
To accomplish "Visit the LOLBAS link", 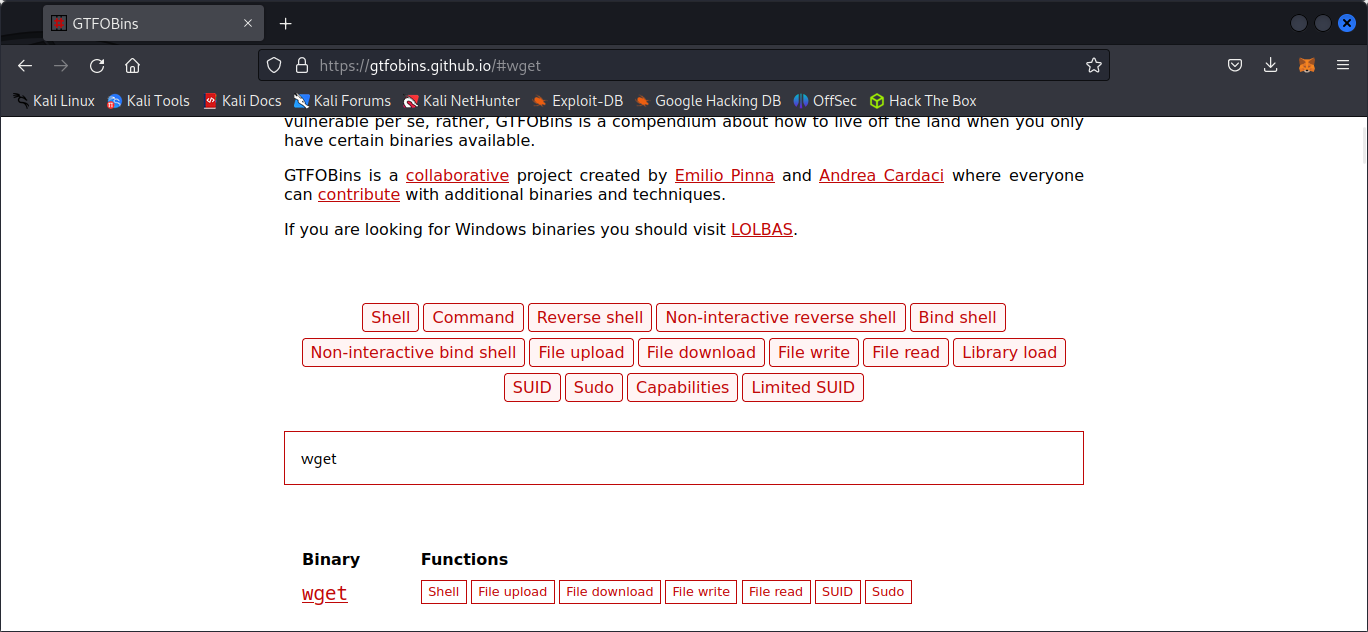I will pyautogui.click(x=761, y=229).
